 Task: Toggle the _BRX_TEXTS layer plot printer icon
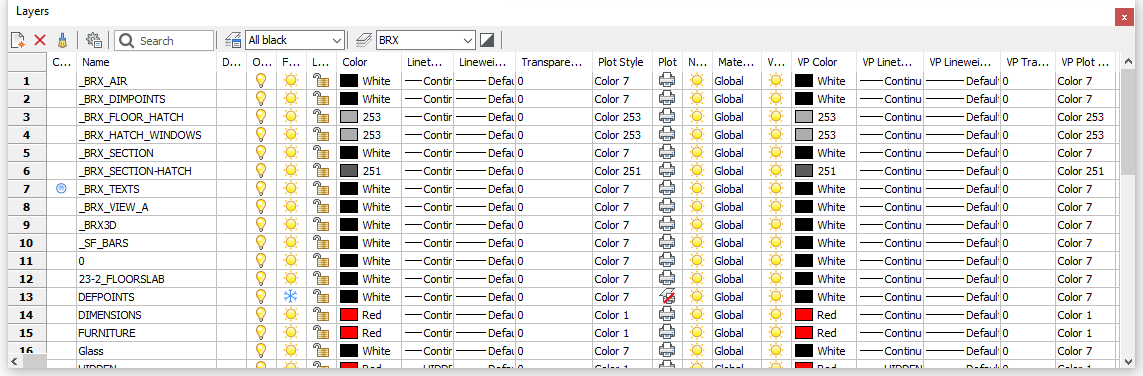click(667, 189)
